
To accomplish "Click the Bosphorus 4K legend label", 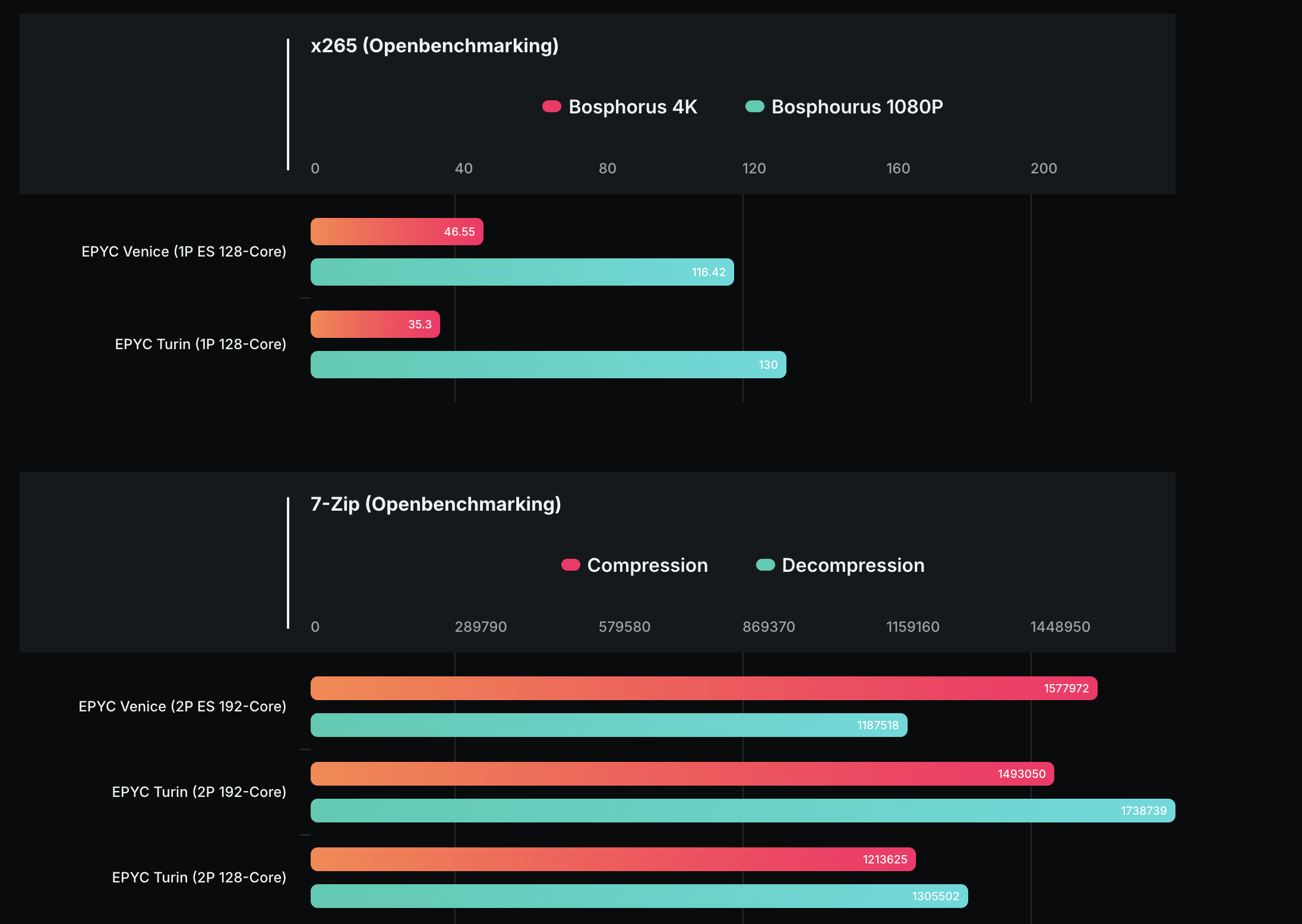I will click(x=633, y=107).
